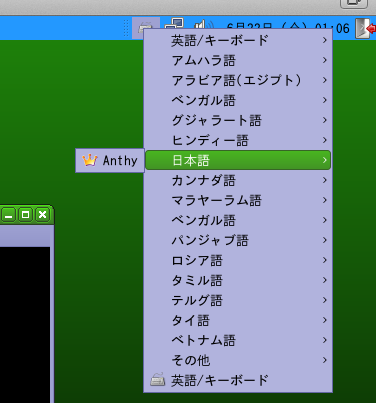Select グジャラート語 language entry

click(x=238, y=120)
